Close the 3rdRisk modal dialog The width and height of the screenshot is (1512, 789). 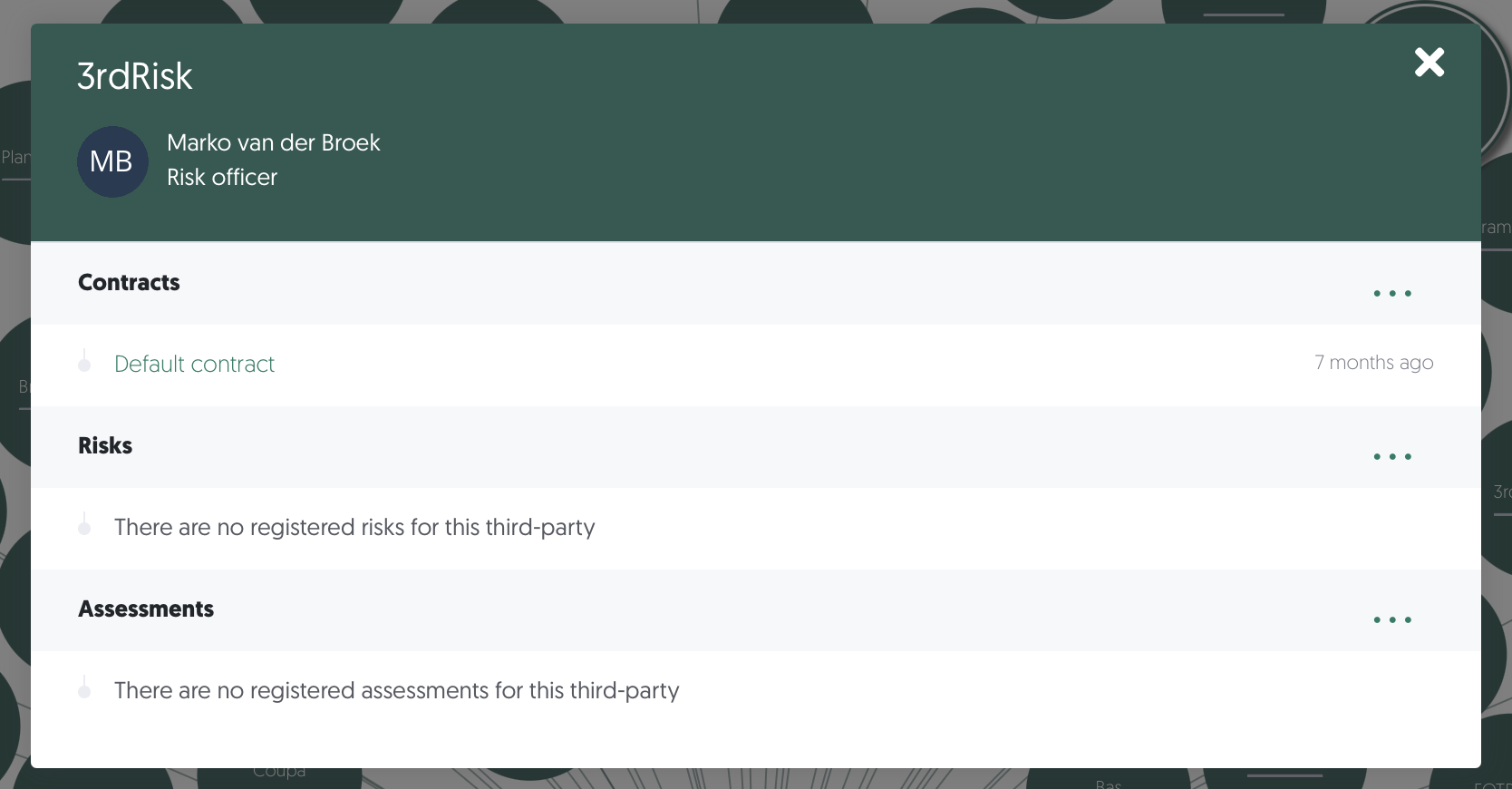tap(1430, 63)
